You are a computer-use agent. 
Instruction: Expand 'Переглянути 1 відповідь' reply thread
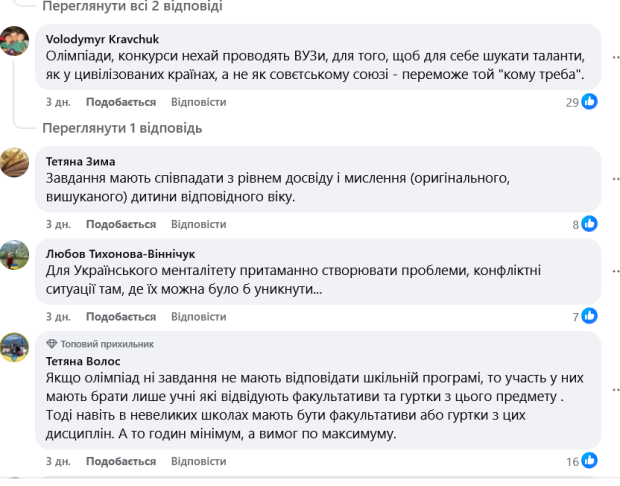click(122, 128)
